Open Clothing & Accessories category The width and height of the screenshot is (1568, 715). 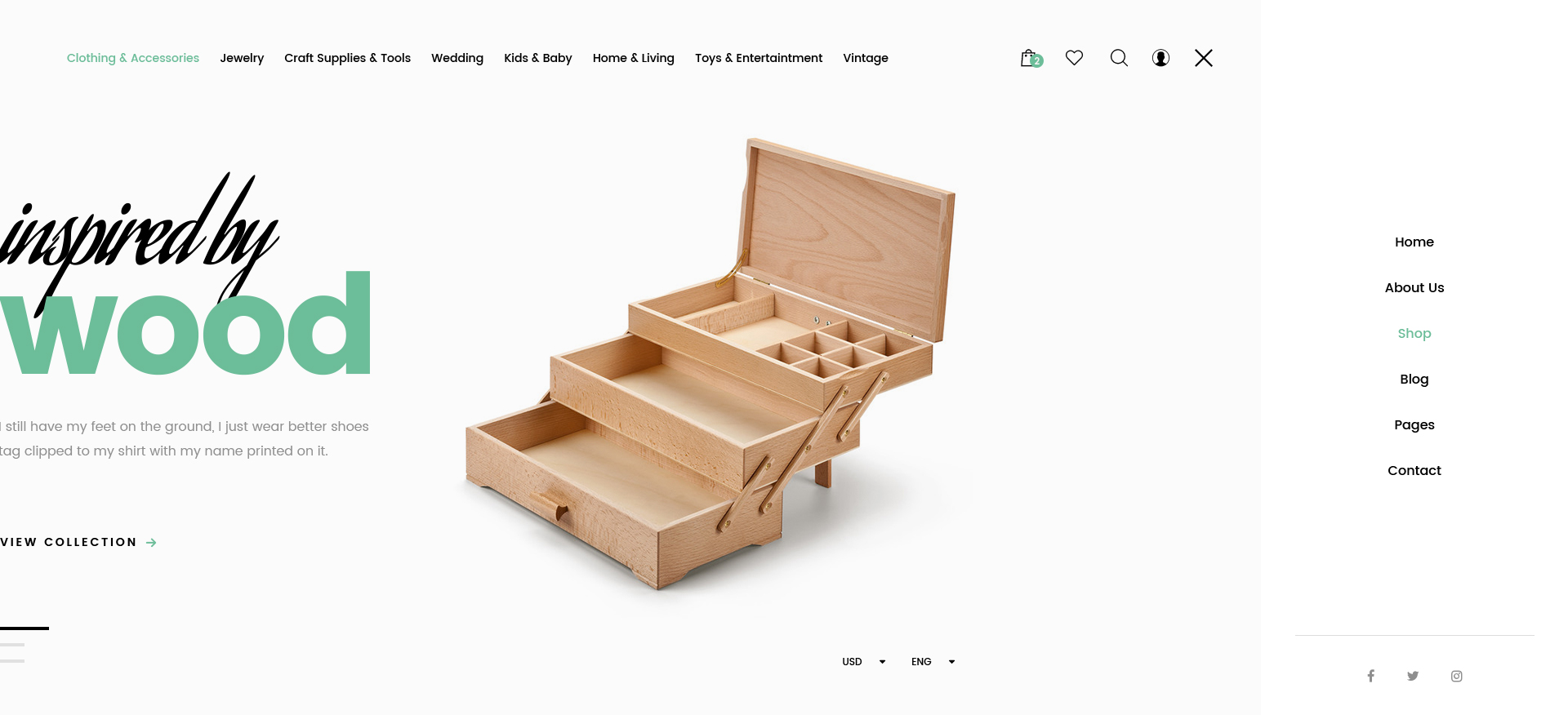[x=133, y=58]
